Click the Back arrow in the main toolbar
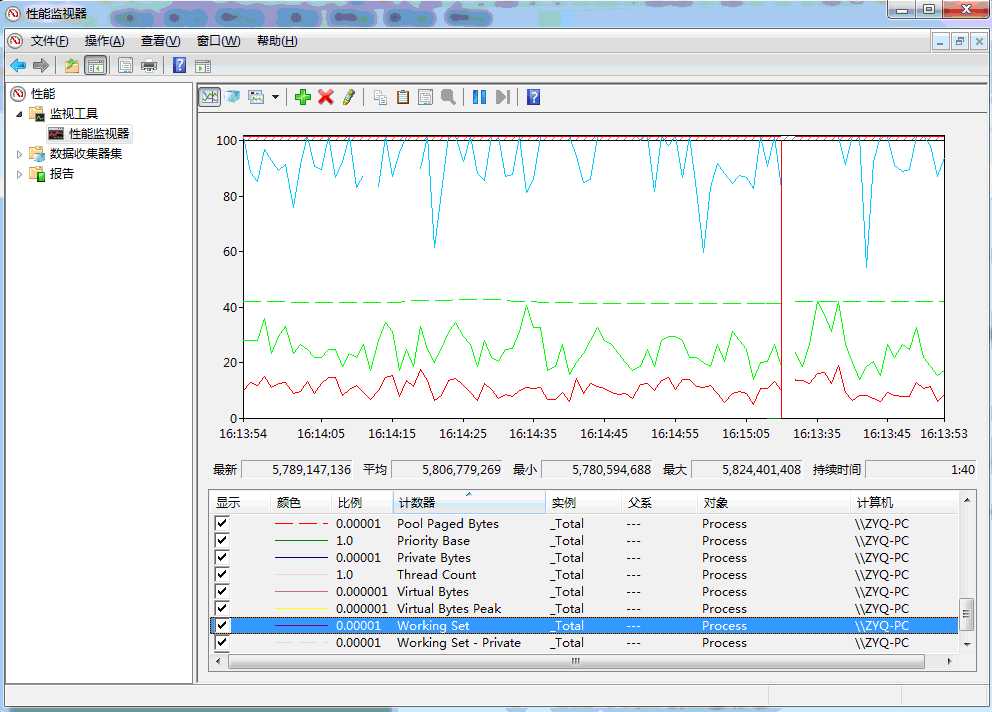992x712 pixels. point(18,65)
